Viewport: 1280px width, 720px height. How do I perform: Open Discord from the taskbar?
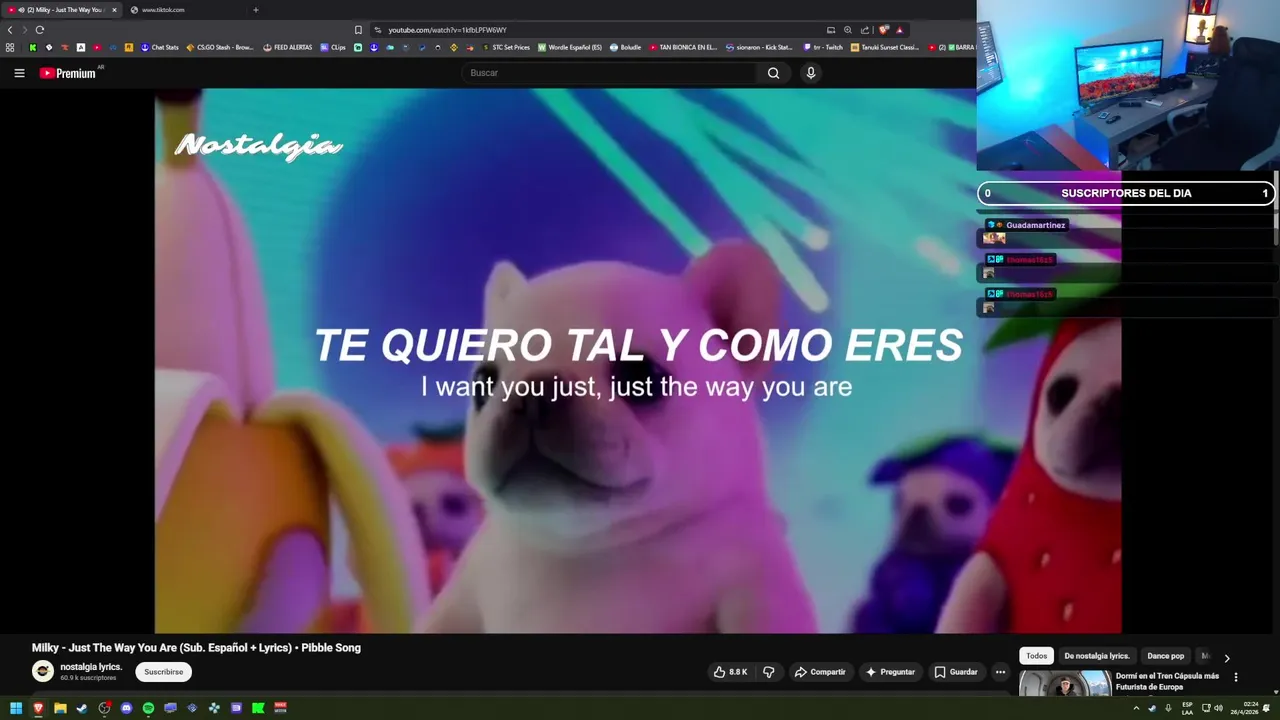(126, 708)
